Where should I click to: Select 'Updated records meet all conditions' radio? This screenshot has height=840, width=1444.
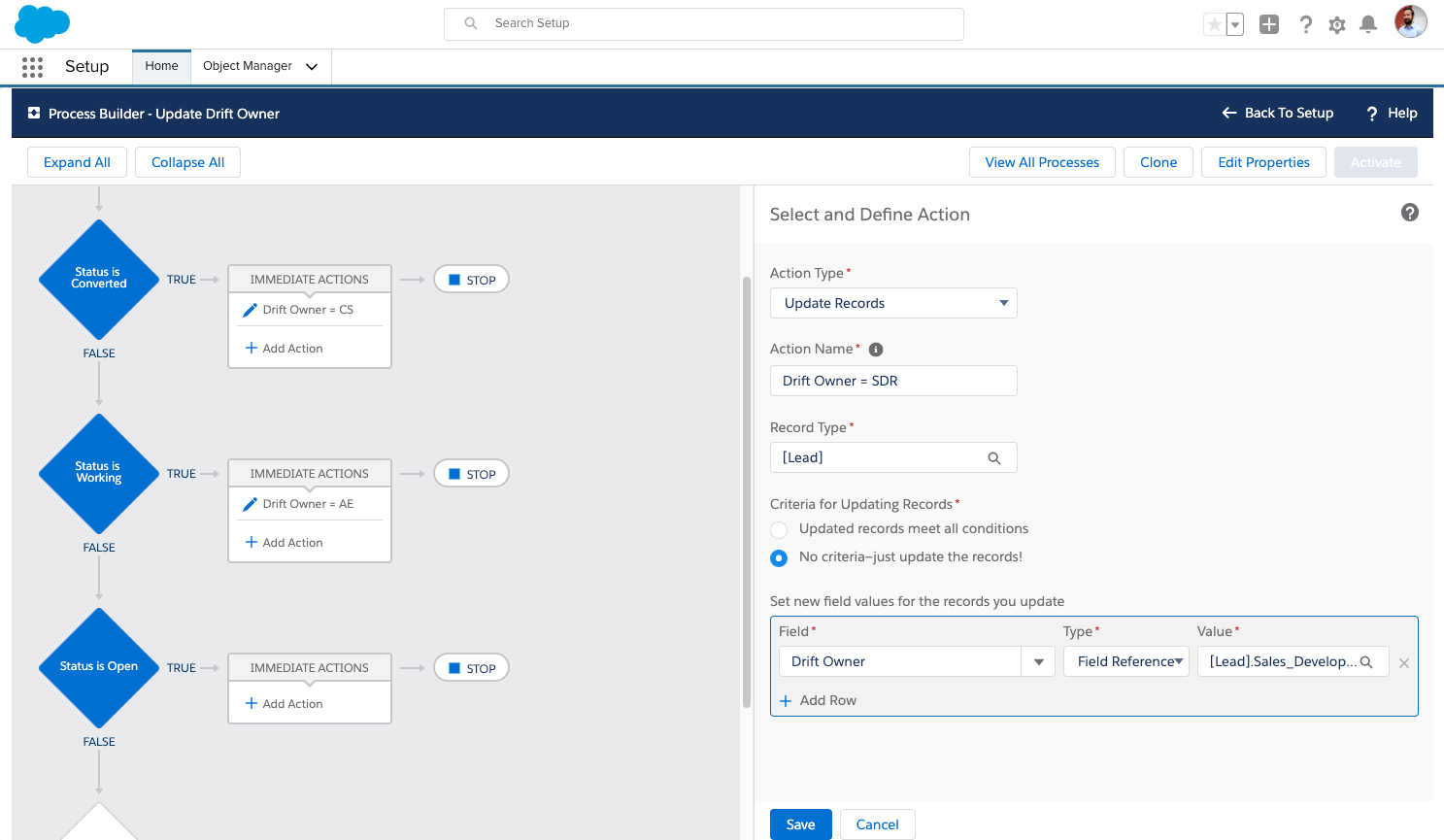coord(779,530)
